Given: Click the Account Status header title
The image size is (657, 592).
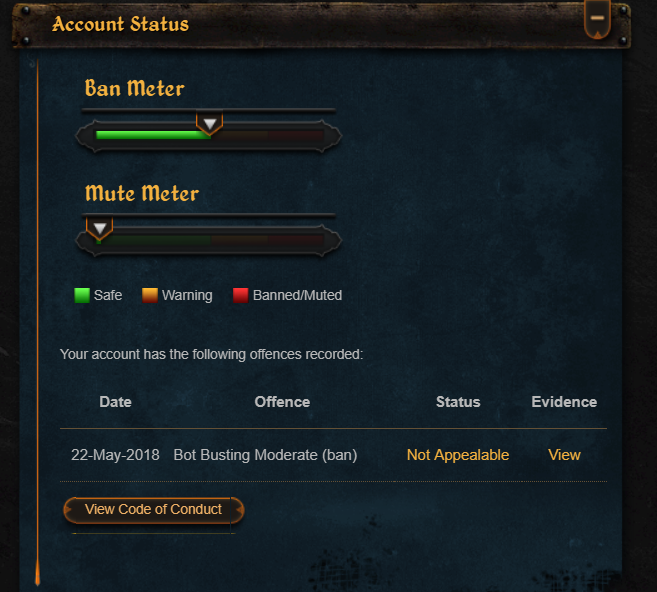Looking at the screenshot, I should (x=120, y=24).
